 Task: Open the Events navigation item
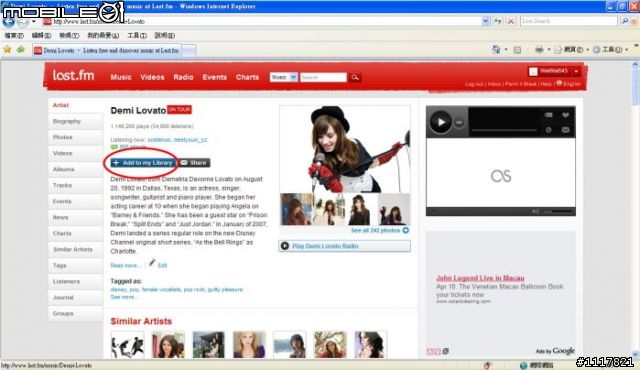tap(215, 77)
